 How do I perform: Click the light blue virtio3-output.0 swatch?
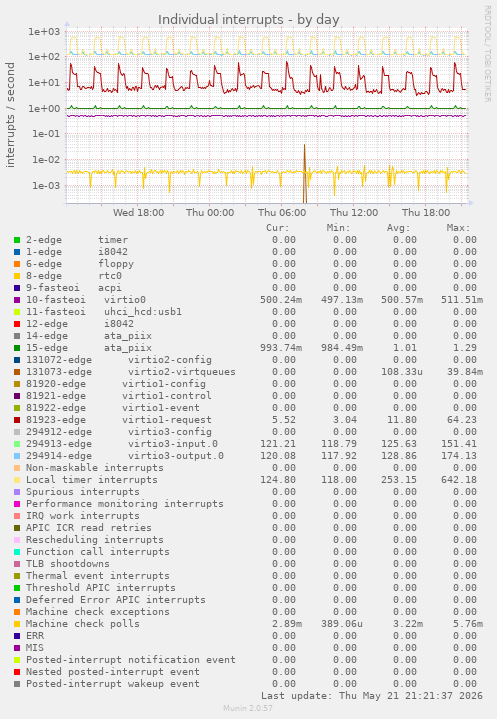pyautogui.click(x=17, y=456)
